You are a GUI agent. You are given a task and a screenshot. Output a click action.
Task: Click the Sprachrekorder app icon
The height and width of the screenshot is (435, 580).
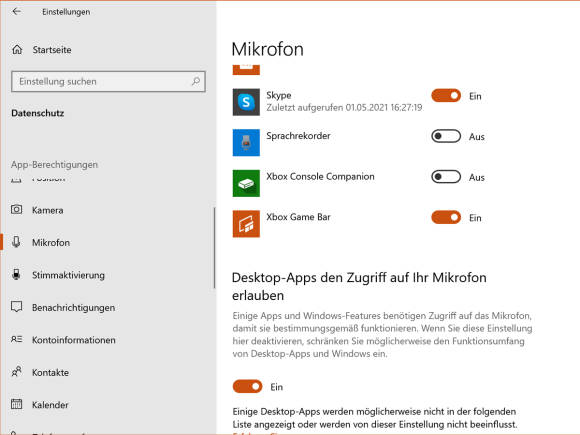(x=246, y=143)
